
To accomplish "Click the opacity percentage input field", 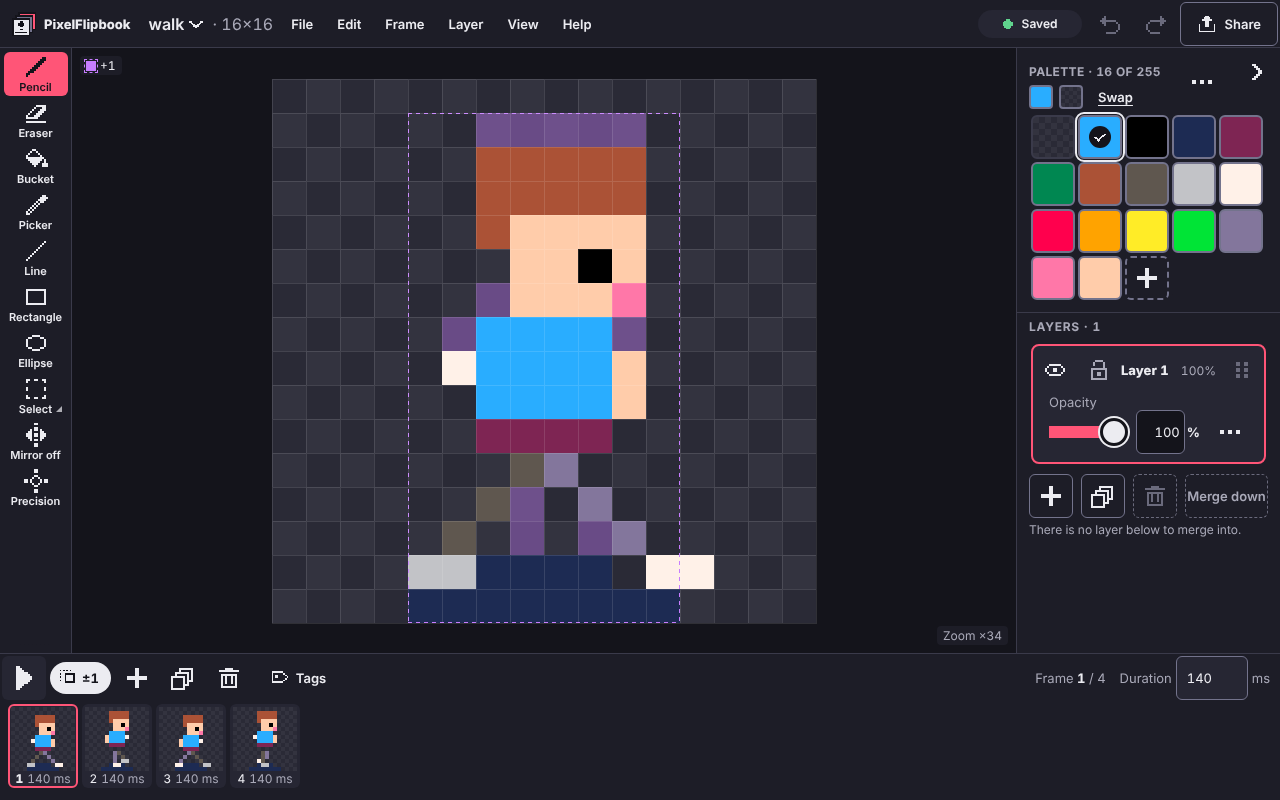I will 1160,432.
